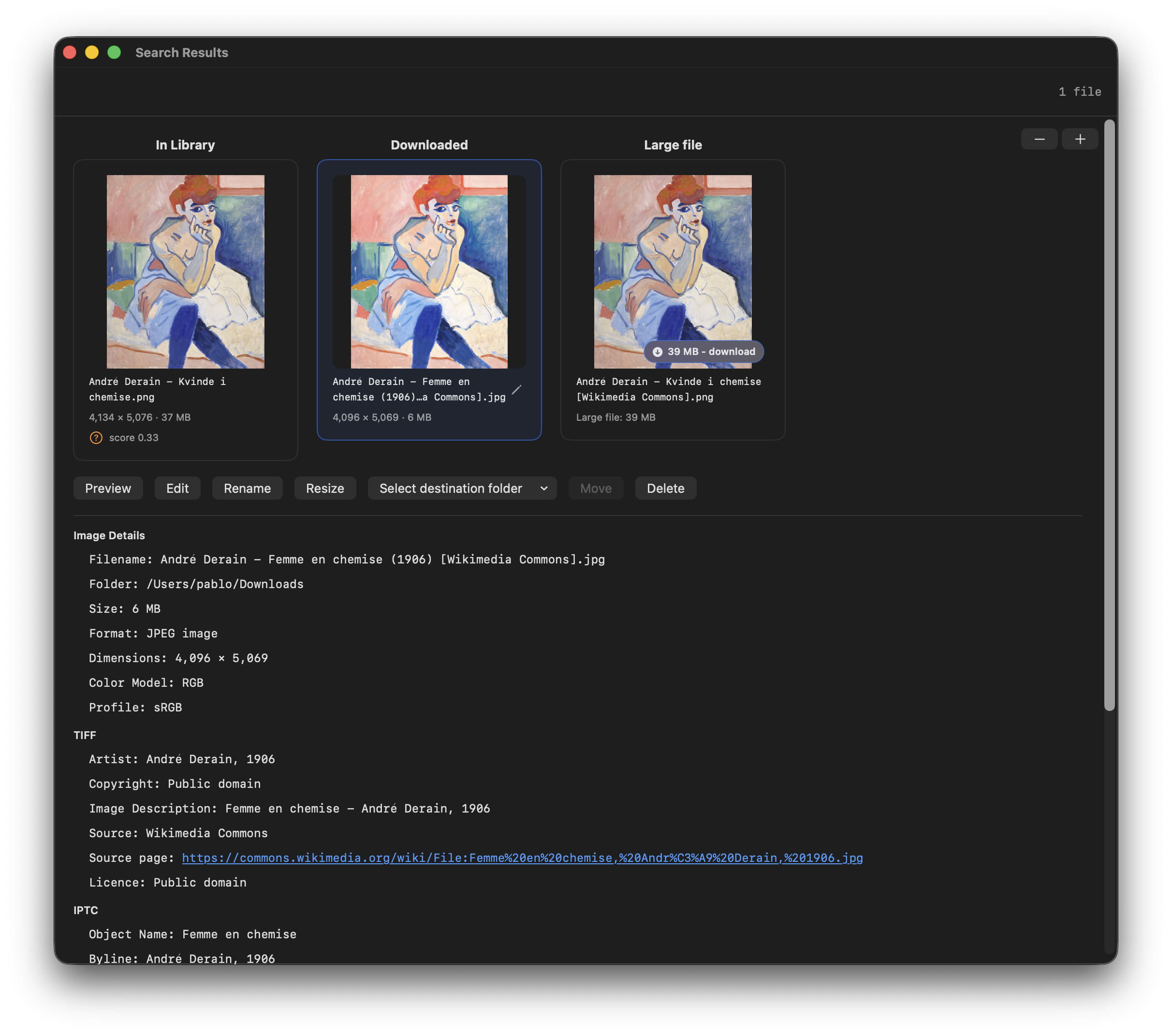Click 'Large file: 39 MB' text
Image resolution: width=1172 pixels, height=1036 pixels.
pyautogui.click(x=615, y=417)
